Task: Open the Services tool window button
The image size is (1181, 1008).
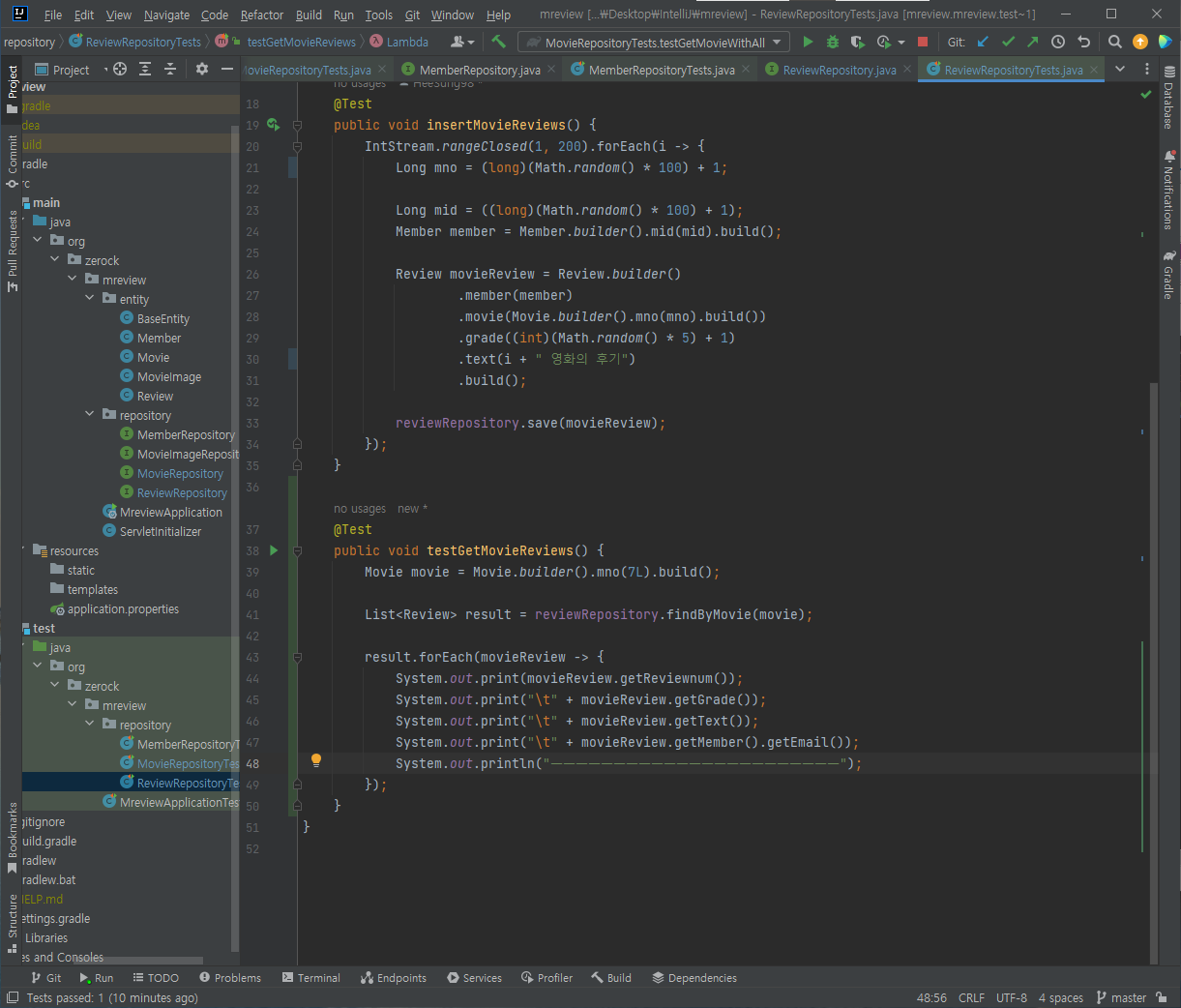Action: pos(474,978)
